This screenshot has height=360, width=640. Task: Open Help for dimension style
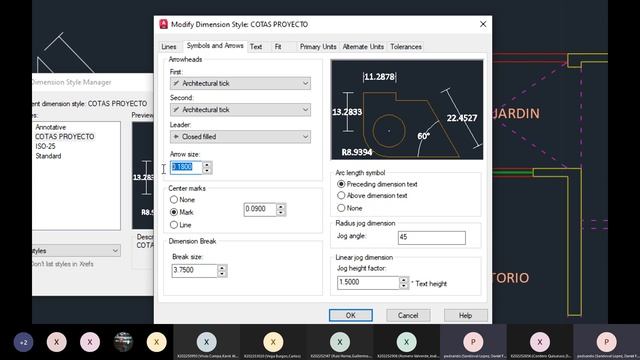click(x=465, y=315)
